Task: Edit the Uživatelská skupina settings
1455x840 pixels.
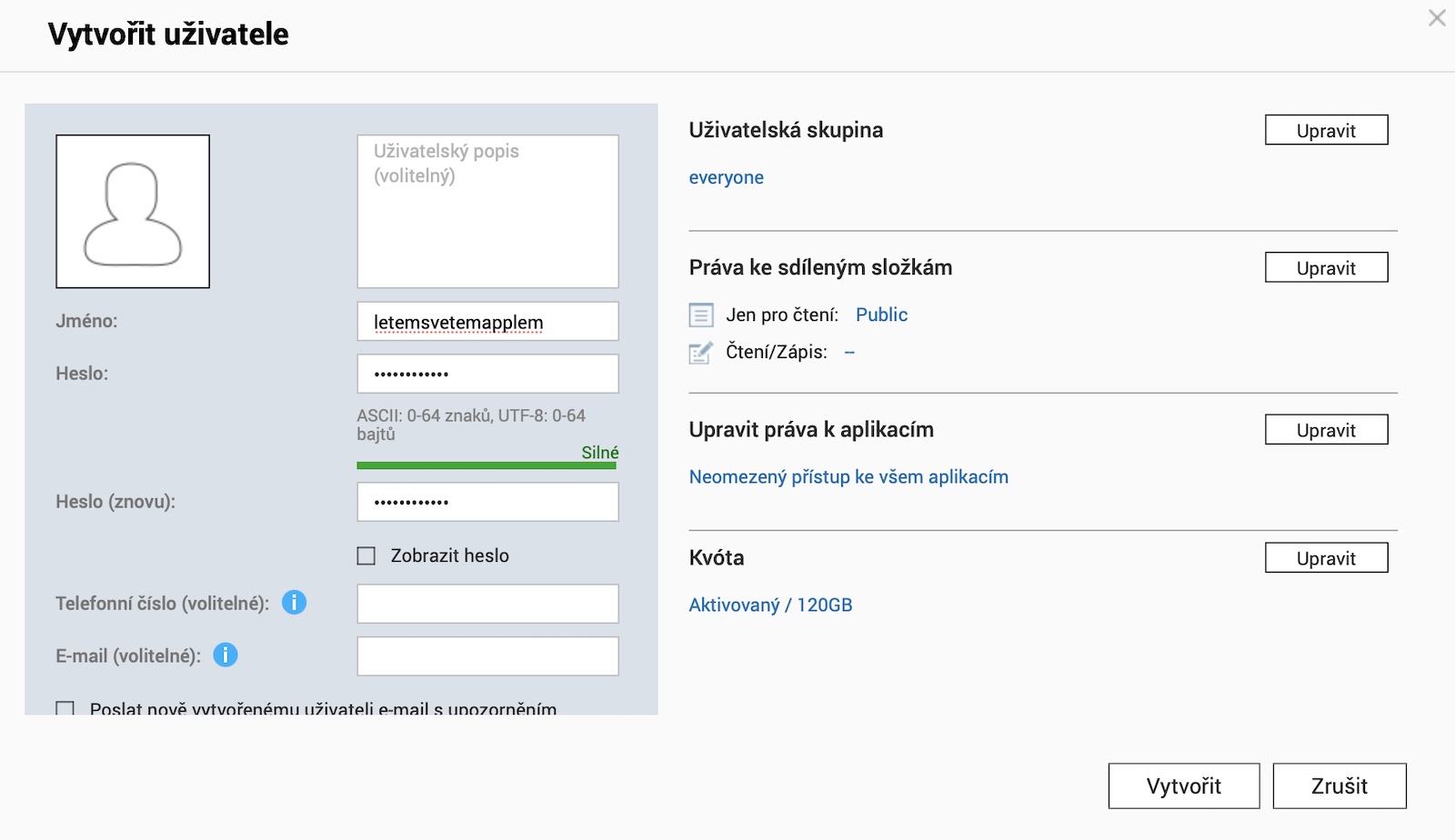Action: click(x=1326, y=130)
